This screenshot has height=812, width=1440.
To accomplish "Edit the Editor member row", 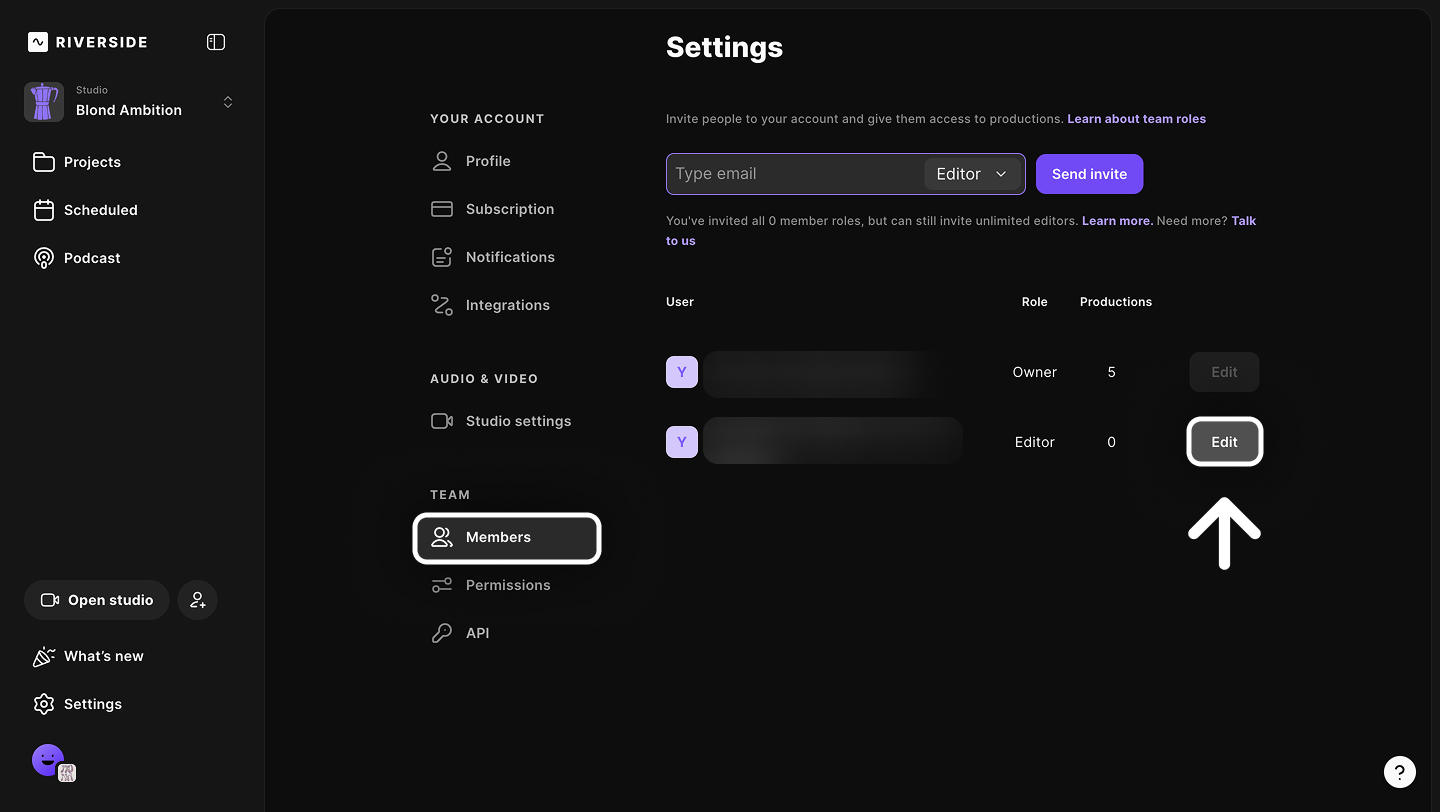I will click(1224, 442).
